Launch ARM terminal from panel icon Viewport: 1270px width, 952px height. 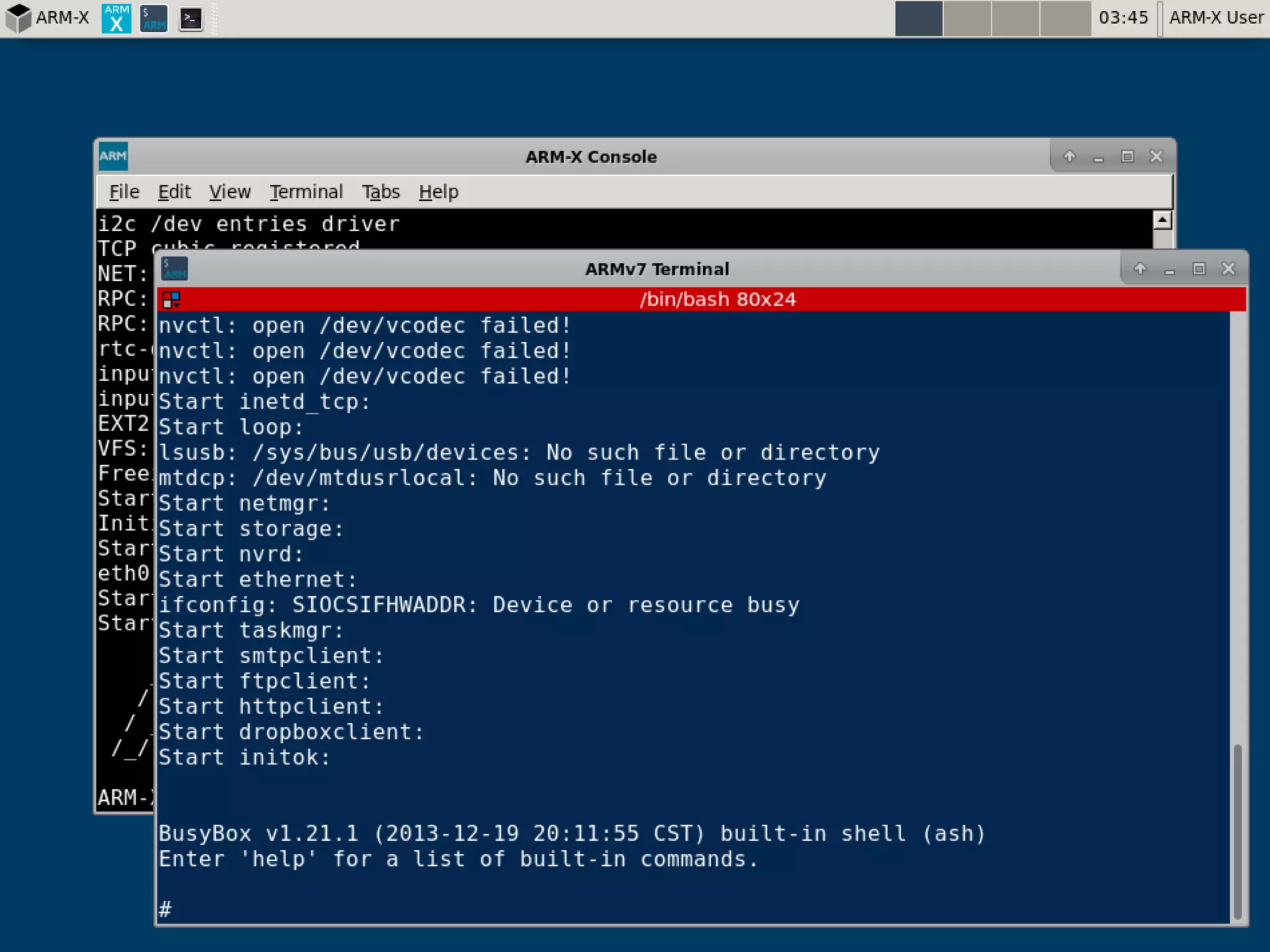click(153, 18)
